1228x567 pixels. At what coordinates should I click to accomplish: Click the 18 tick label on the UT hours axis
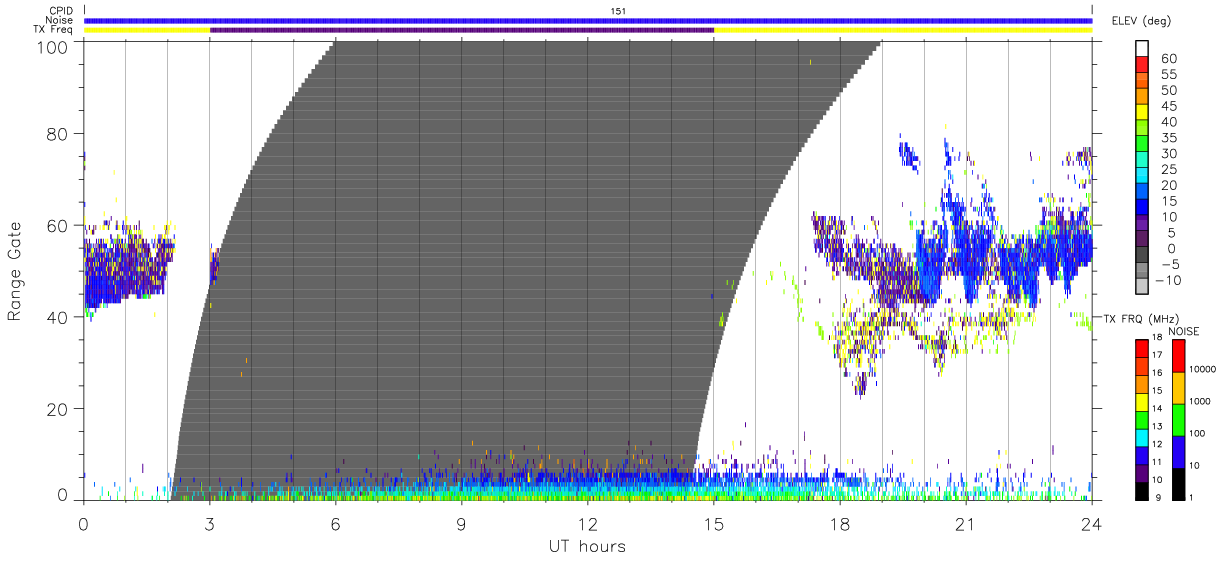(840, 523)
